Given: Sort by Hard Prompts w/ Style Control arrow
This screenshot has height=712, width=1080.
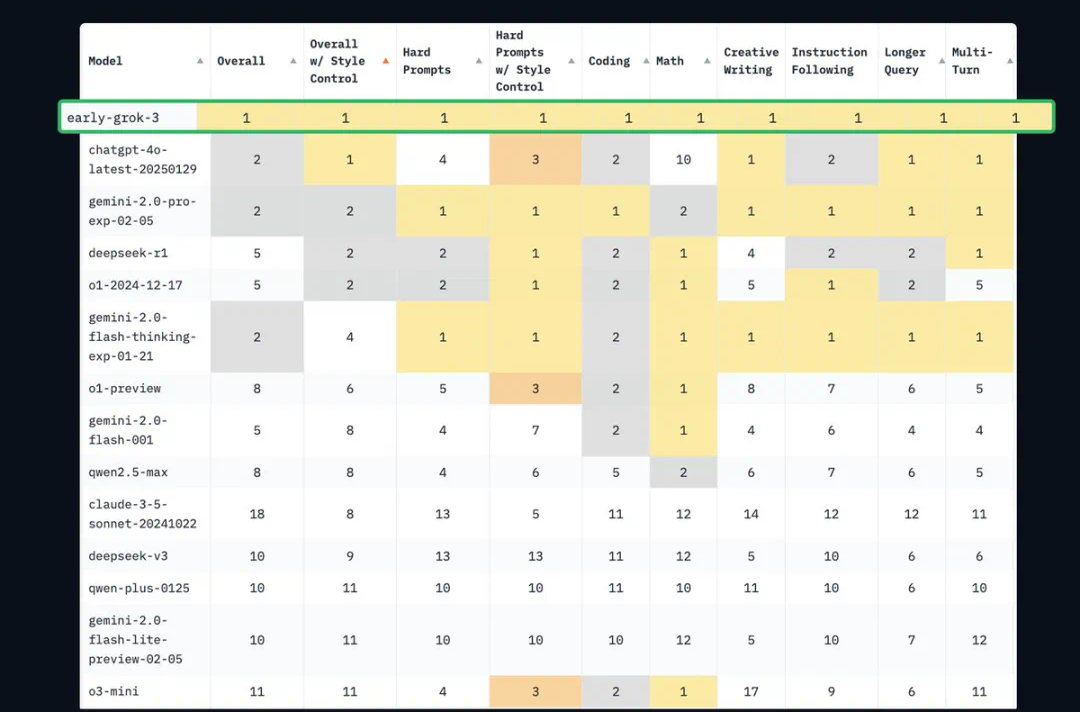Looking at the screenshot, I should (573, 61).
